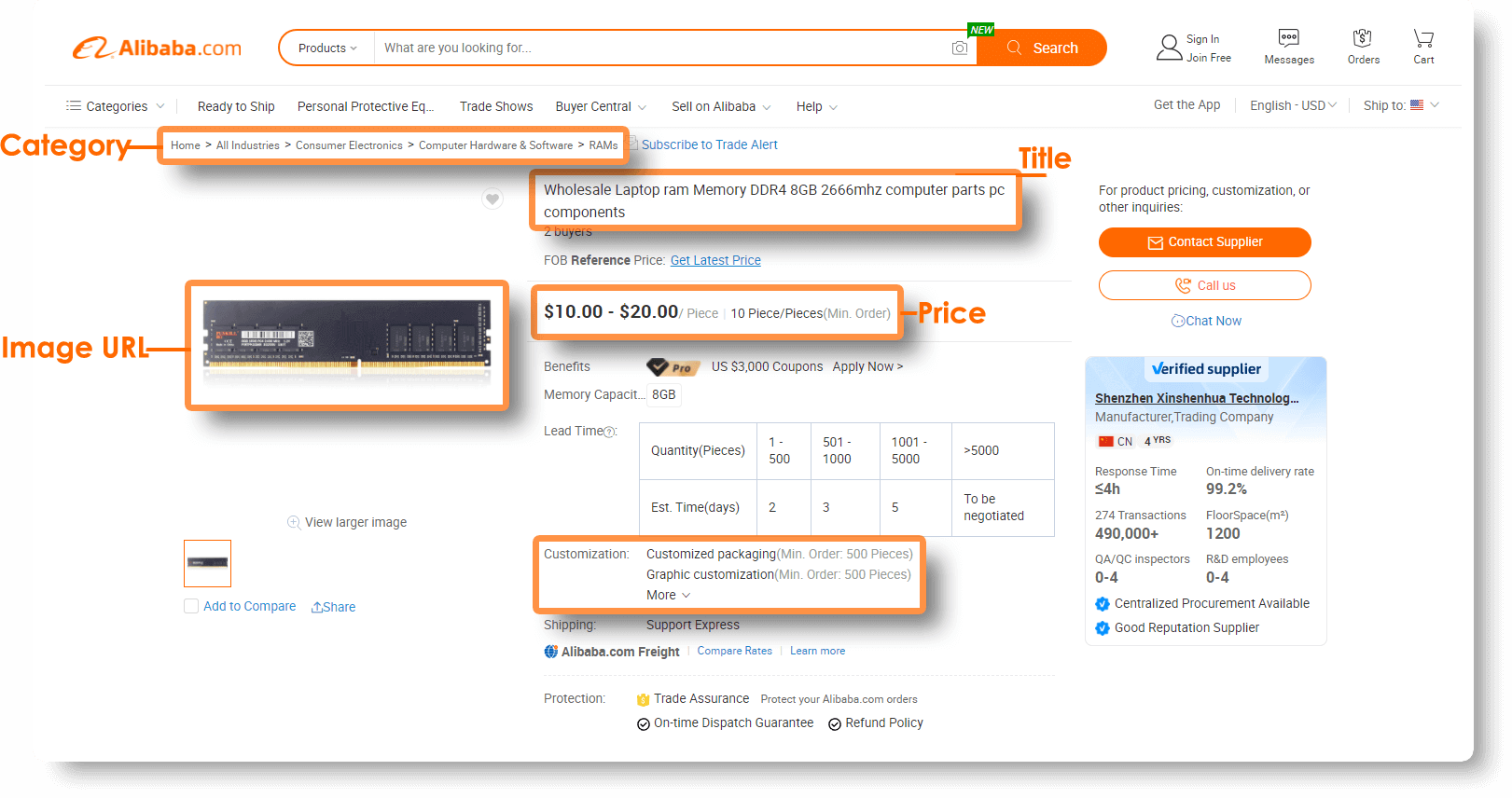Click the Alibaba.com logo
1512x798 pixels.
[x=157, y=48]
